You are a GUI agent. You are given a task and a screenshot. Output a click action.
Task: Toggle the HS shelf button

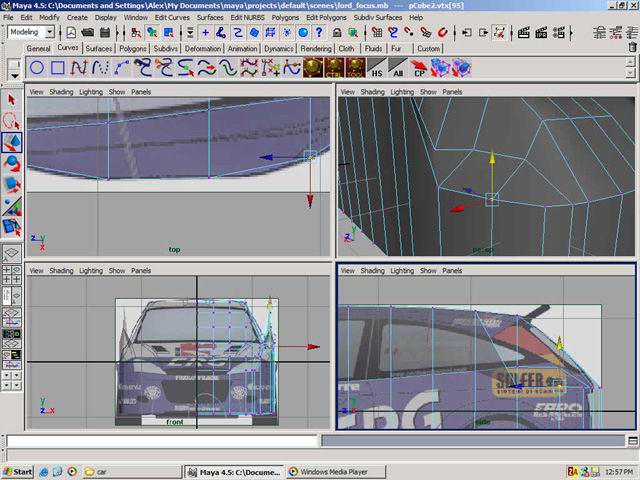point(376,68)
